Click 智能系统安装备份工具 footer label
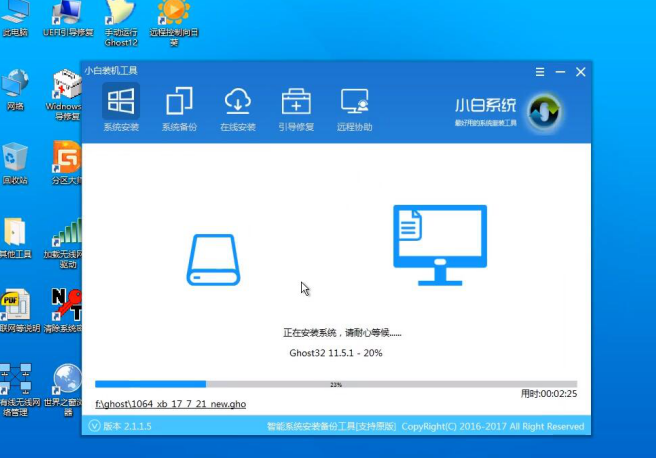656x458 pixels. tap(331, 426)
